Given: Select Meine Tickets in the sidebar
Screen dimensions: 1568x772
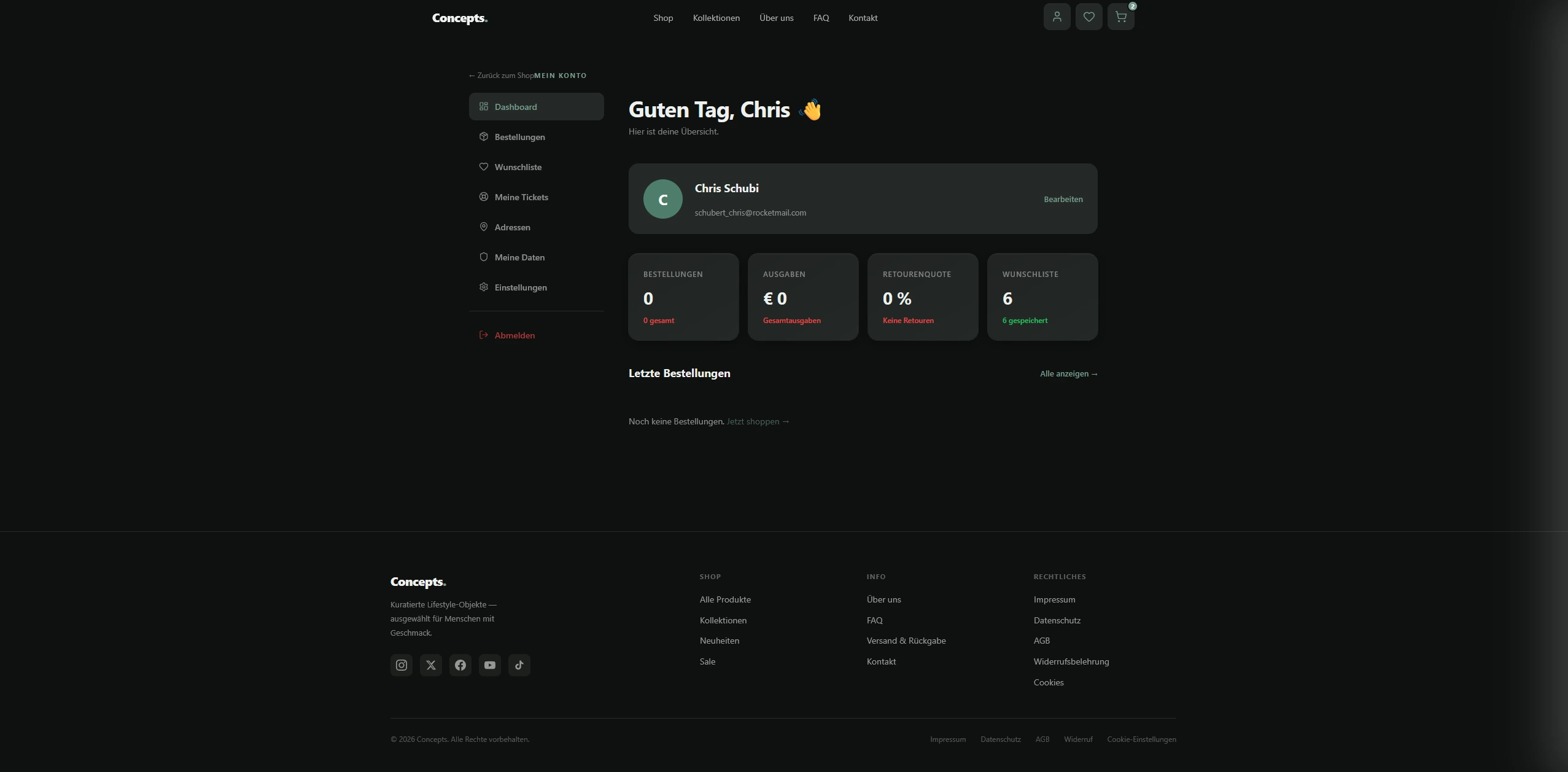Looking at the screenshot, I should pyautogui.click(x=537, y=197).
